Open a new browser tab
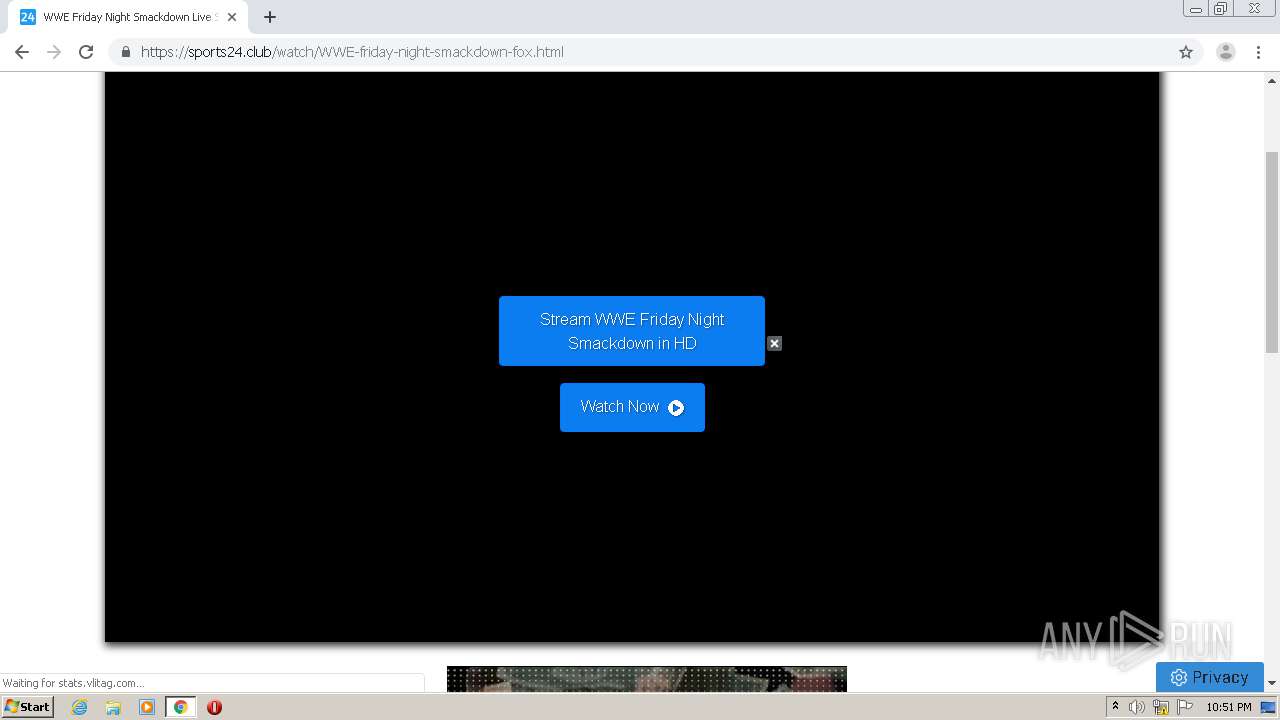This screenshot has height=720, width=1280. coord(270,17)
